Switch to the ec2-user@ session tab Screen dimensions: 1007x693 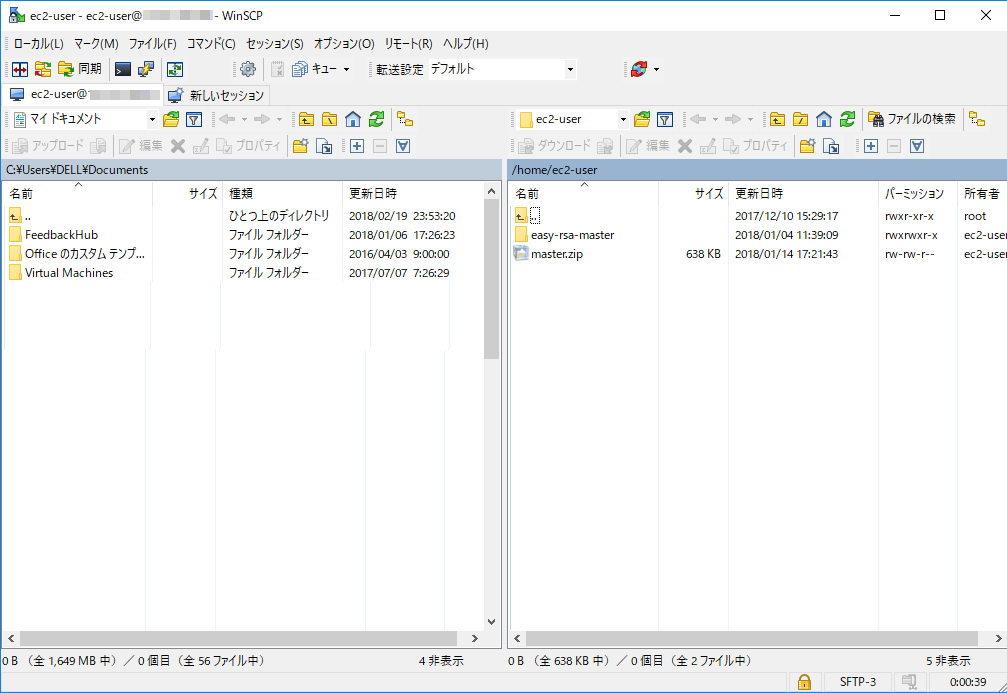point(83,94)
